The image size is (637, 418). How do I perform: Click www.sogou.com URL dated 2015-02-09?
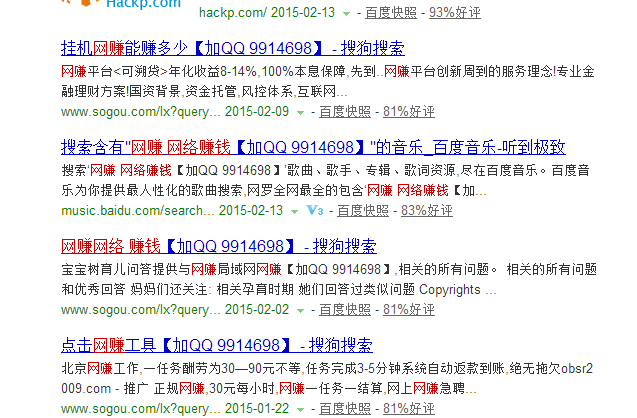(141, 112)
